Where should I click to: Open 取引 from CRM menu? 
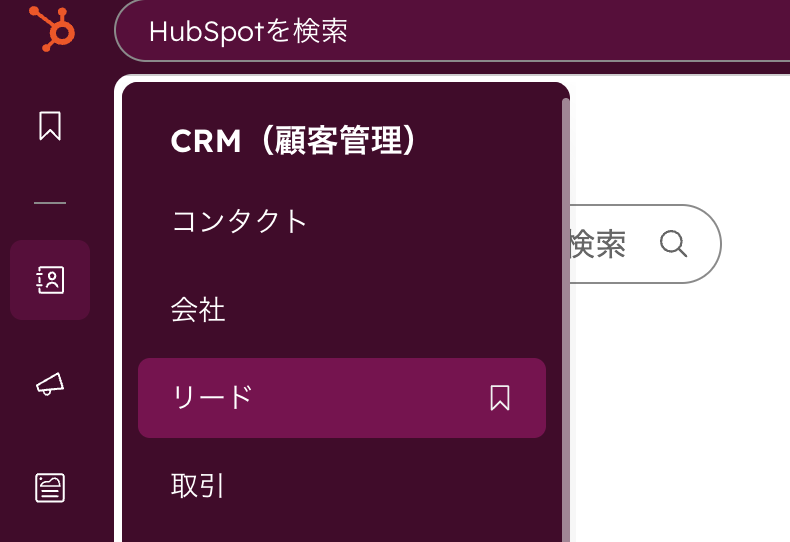[x=342, y=486]
